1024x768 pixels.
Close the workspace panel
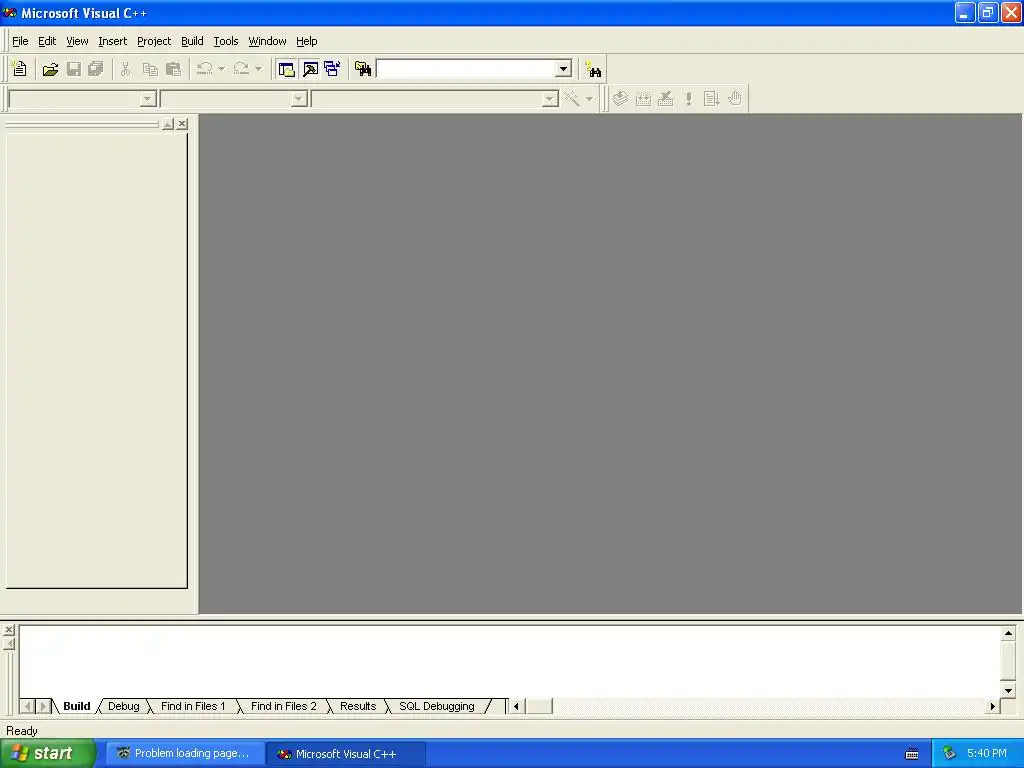[182, 123]
